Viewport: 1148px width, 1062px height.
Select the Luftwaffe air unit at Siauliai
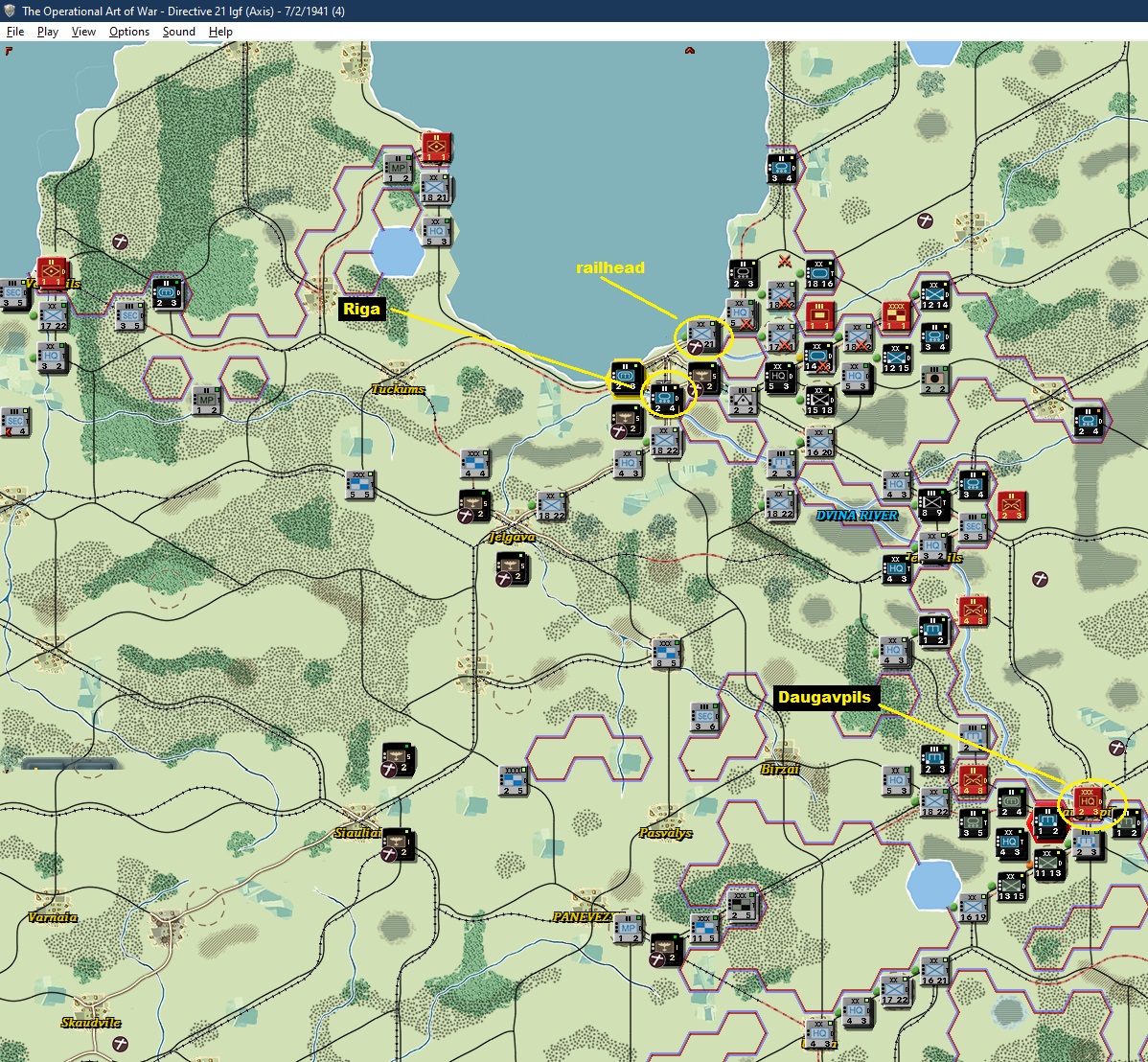coord(399,843)
